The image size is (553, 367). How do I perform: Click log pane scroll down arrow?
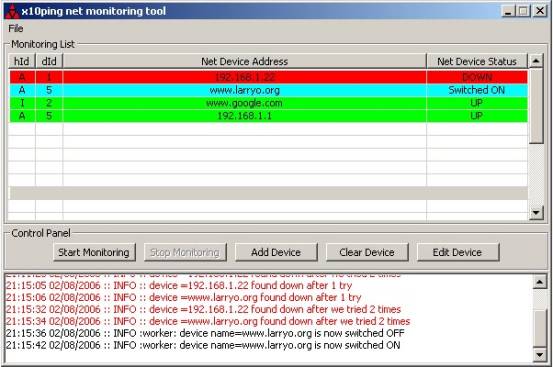click(540, 355)
